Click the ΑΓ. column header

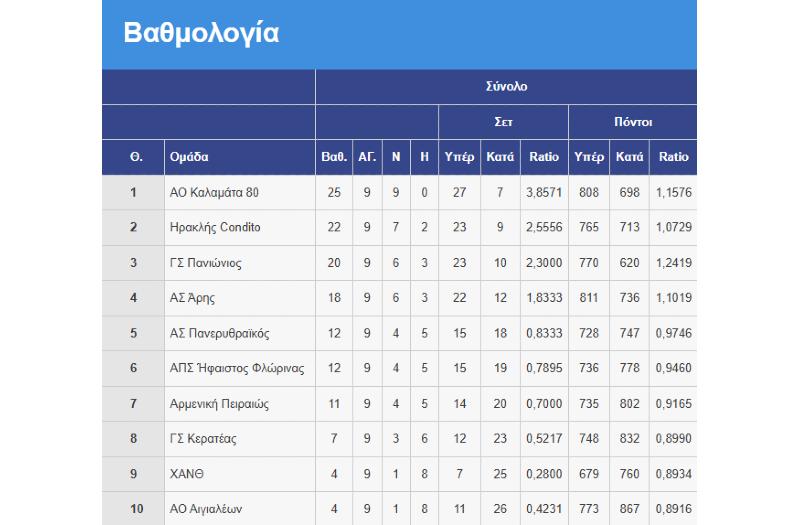[x=367, y=157]
